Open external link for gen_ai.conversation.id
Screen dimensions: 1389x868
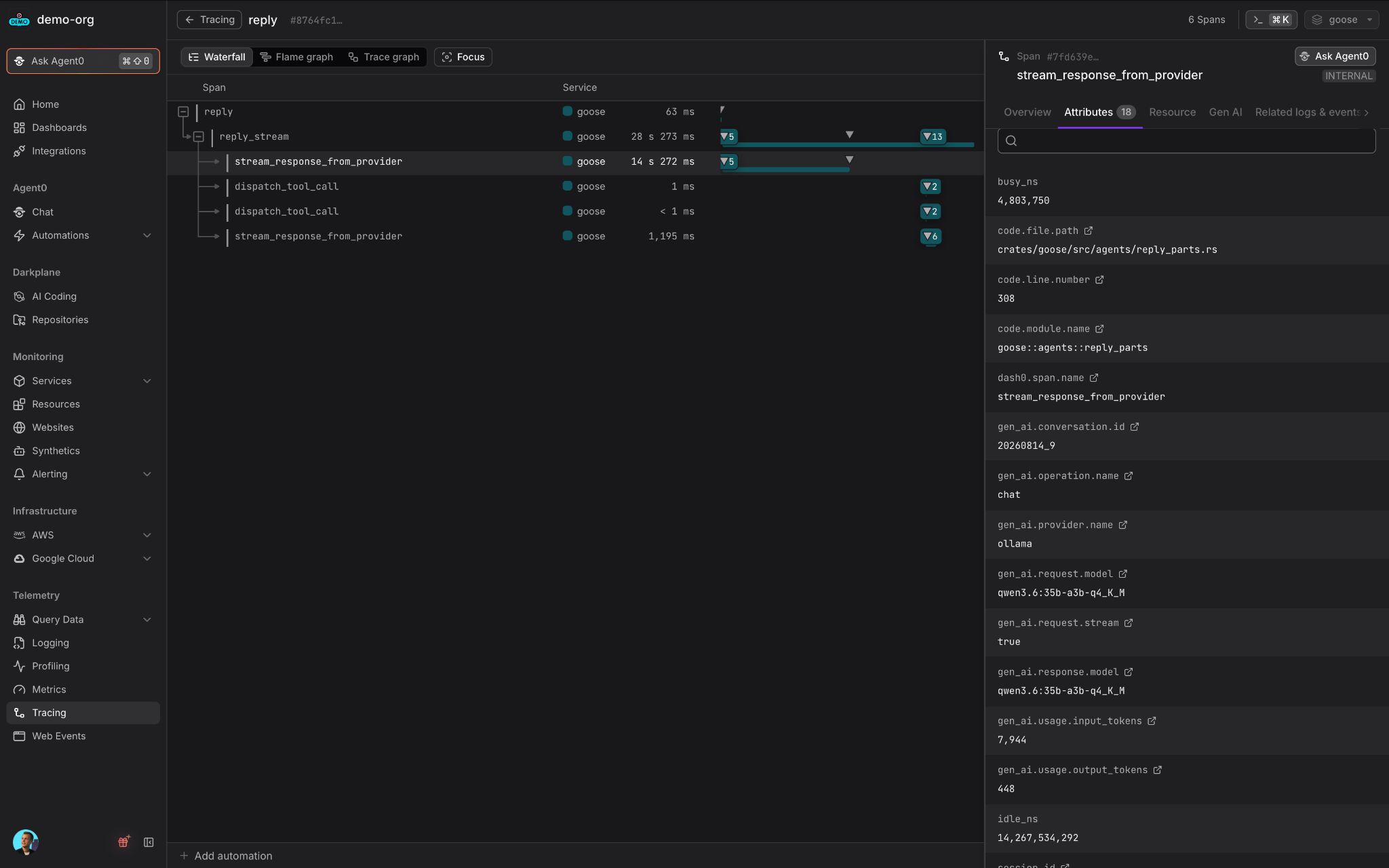coord(1135,427)
